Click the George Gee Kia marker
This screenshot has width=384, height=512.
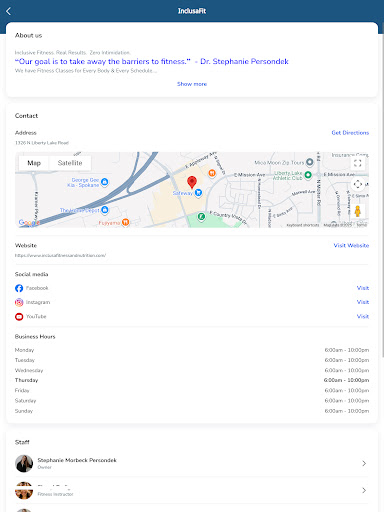(104, 182)
